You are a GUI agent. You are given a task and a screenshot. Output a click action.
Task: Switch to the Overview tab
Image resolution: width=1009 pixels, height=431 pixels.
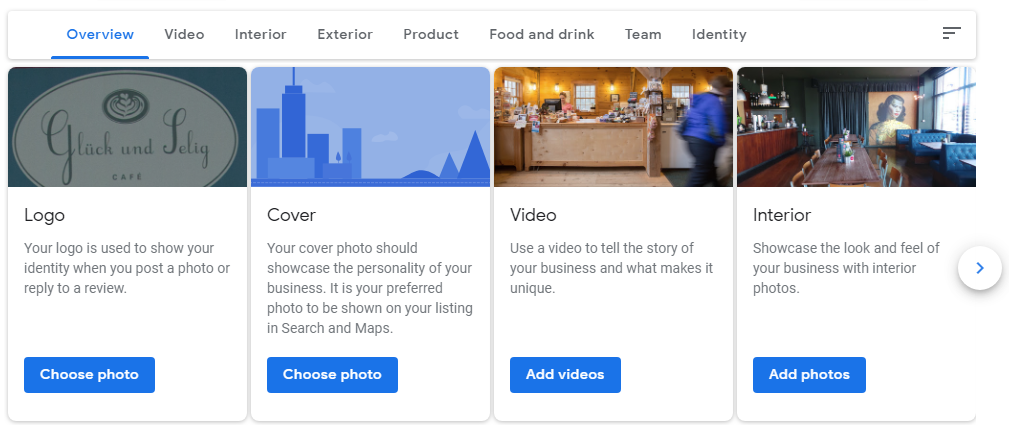pyautogui.click(x=100, y=35)
